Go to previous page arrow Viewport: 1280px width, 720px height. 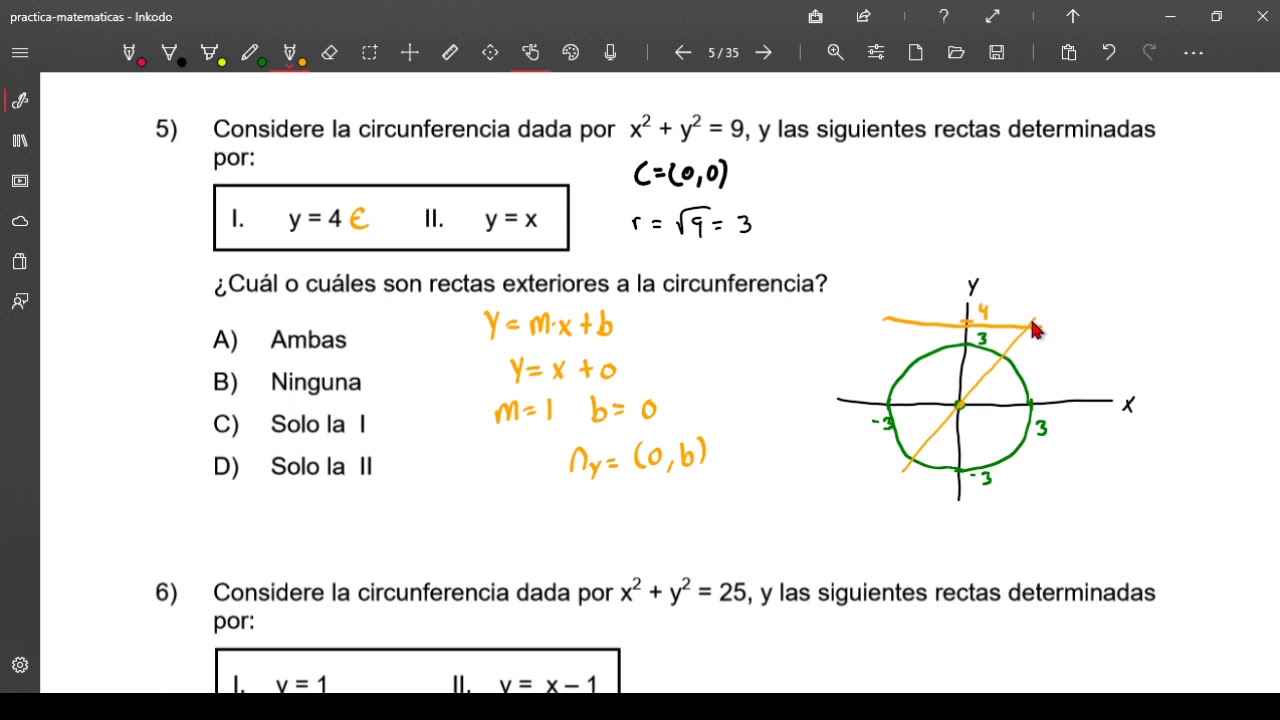pos(683,53)
